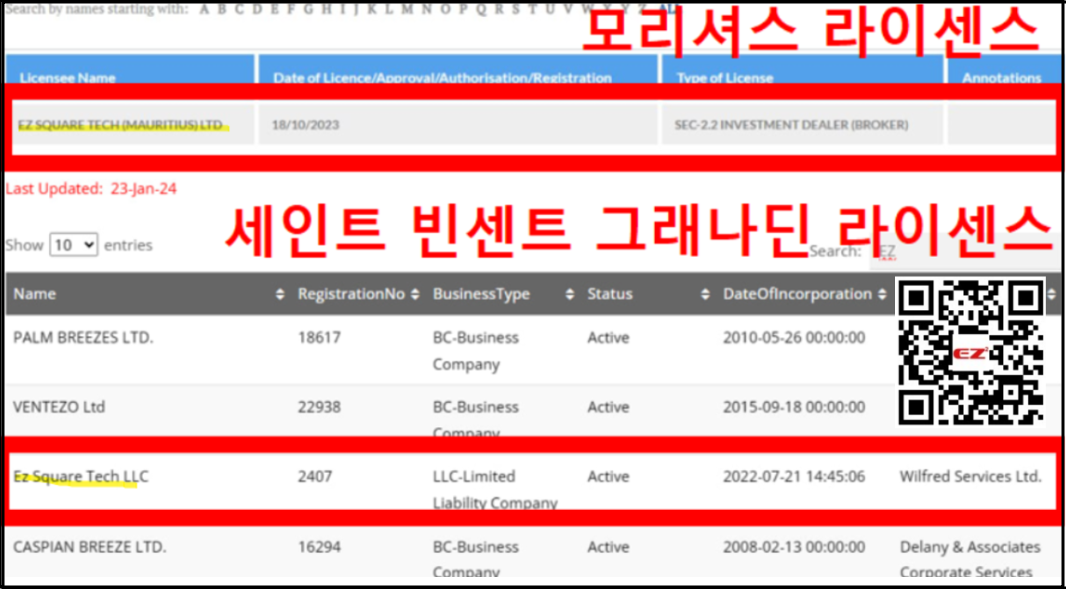Click date 2008-02-13 00:00:00 cell

pos(794,547)
